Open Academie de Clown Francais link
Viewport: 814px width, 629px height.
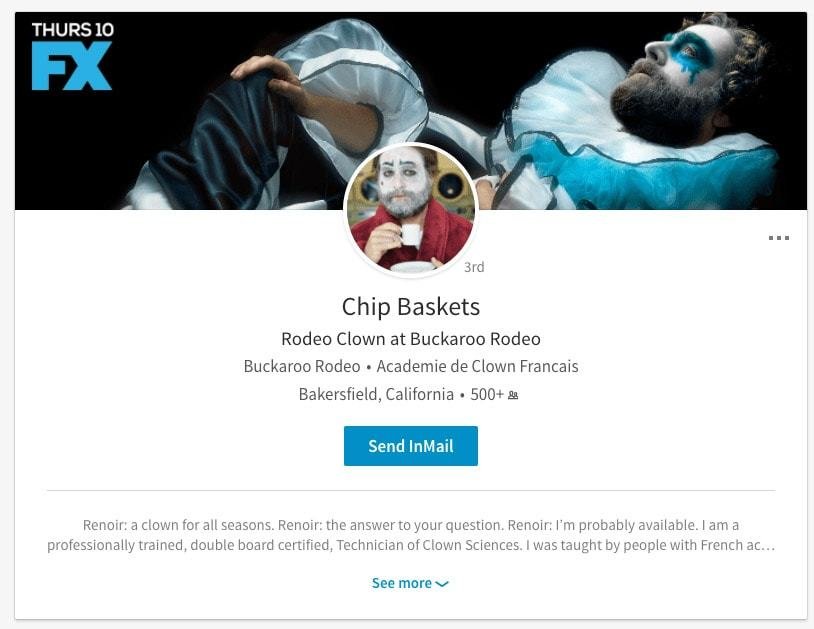[477, 366]
